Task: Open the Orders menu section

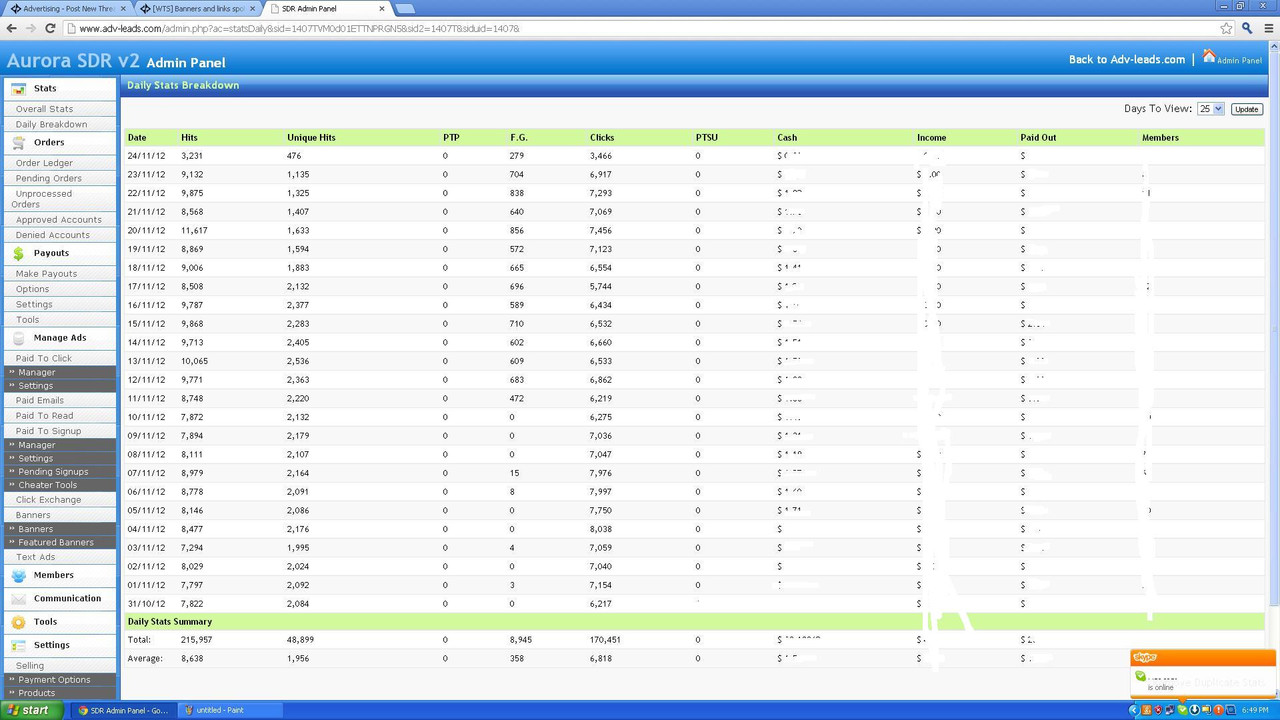Action: pyautogui.click(x=48, y=143)
